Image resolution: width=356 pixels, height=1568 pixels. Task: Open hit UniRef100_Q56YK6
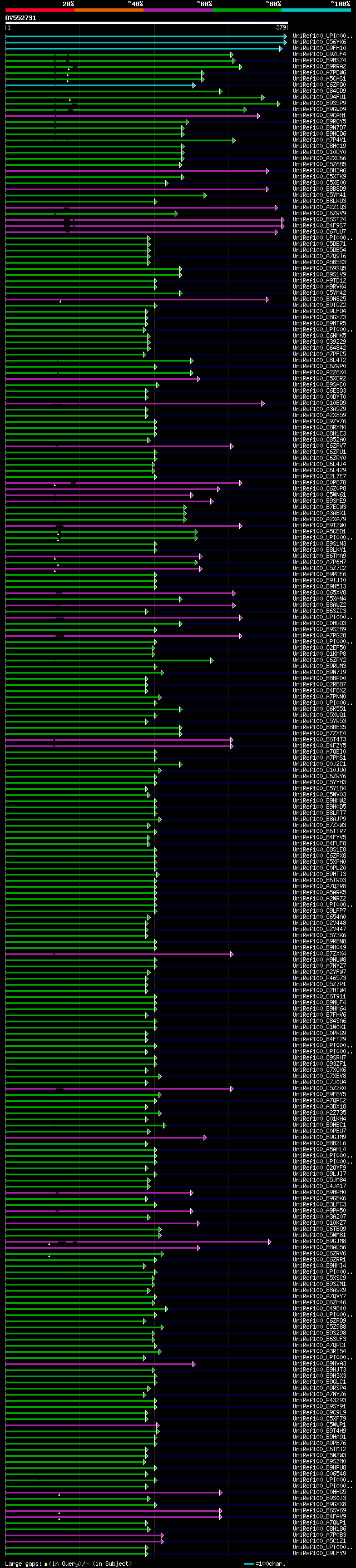coord(319,42)
